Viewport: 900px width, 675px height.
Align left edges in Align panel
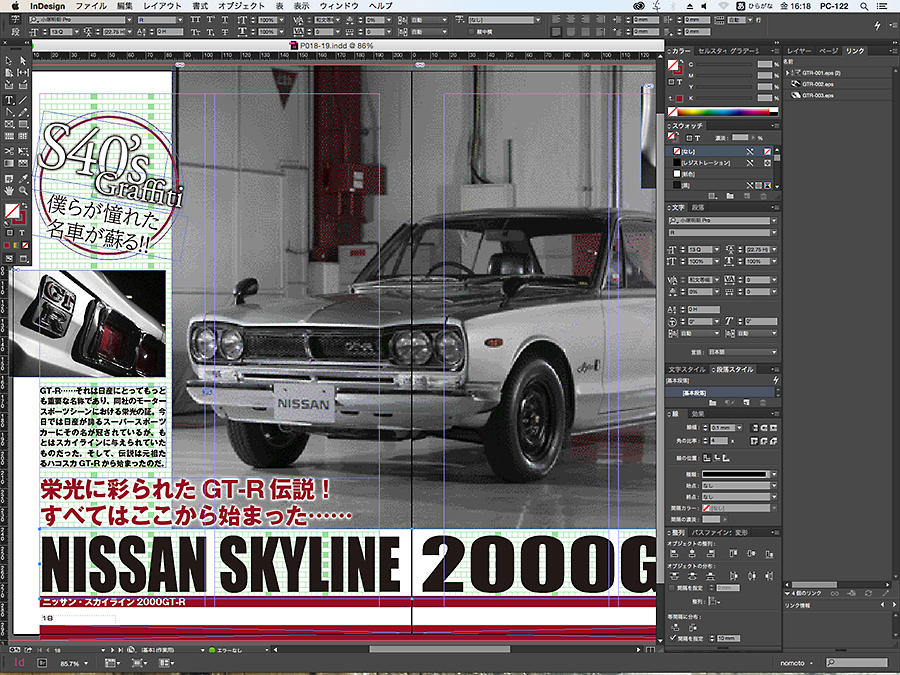click(674, 554)
